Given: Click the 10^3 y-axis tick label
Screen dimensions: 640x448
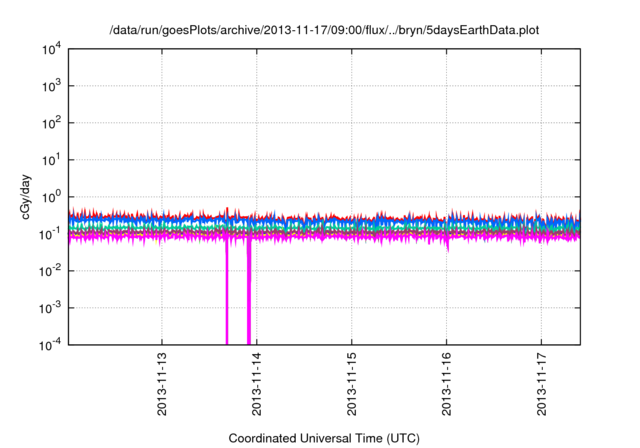Looking at the screenshot, I should (x=51, y=86).
